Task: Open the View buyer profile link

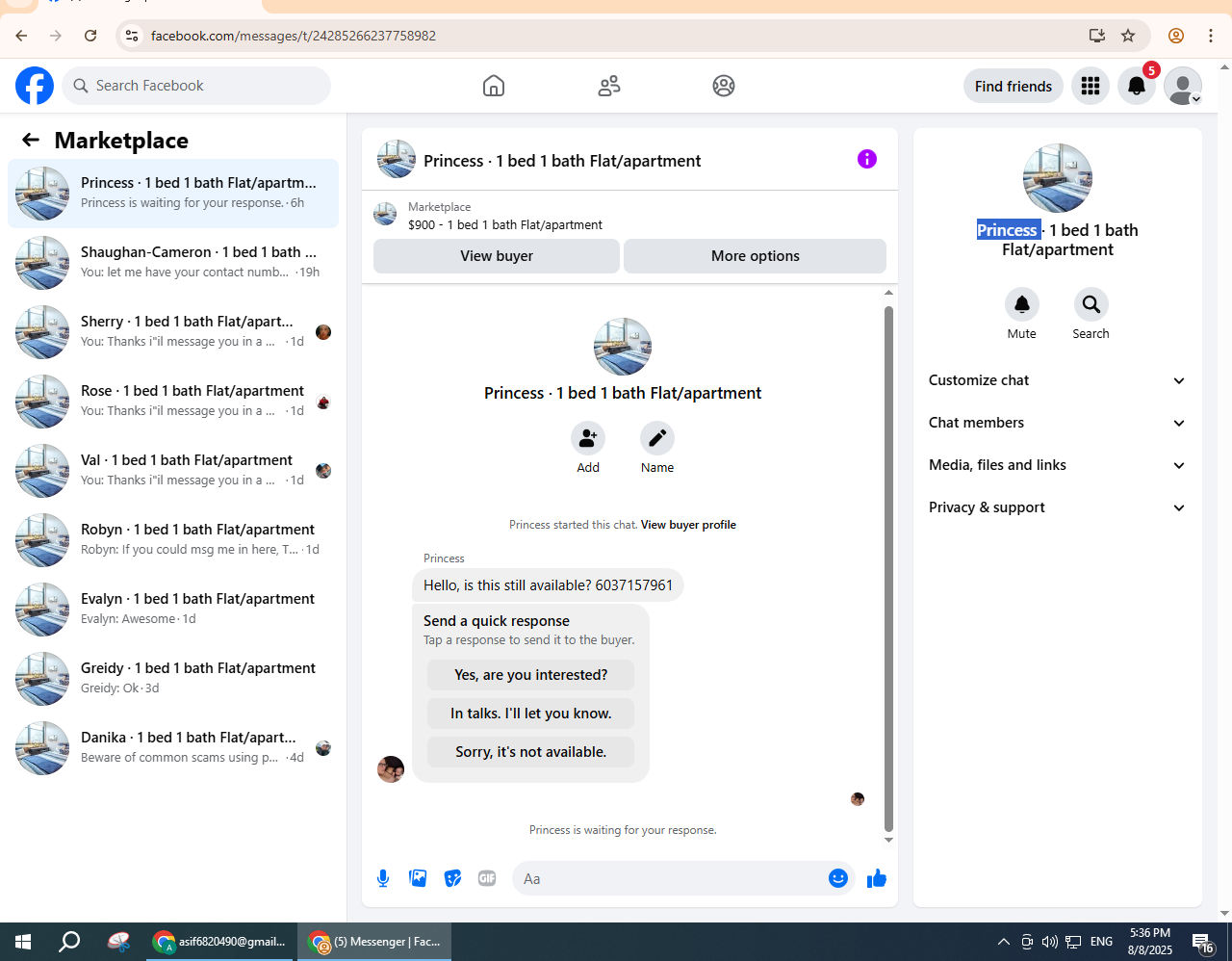Action: 688,525
